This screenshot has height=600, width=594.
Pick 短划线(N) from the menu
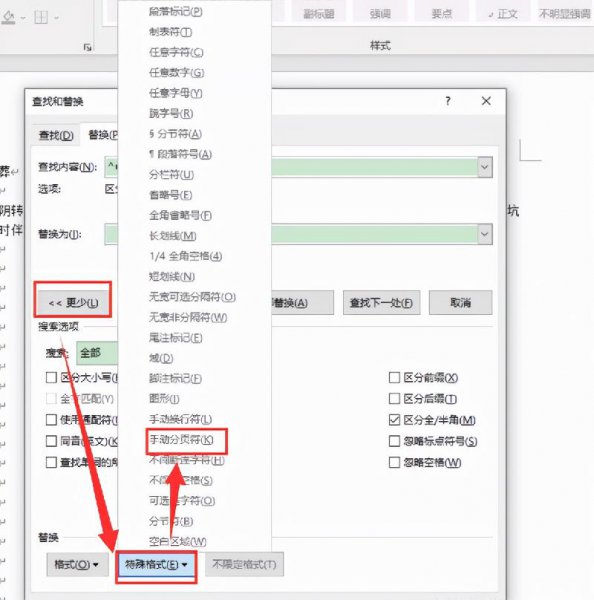(172, 276)
